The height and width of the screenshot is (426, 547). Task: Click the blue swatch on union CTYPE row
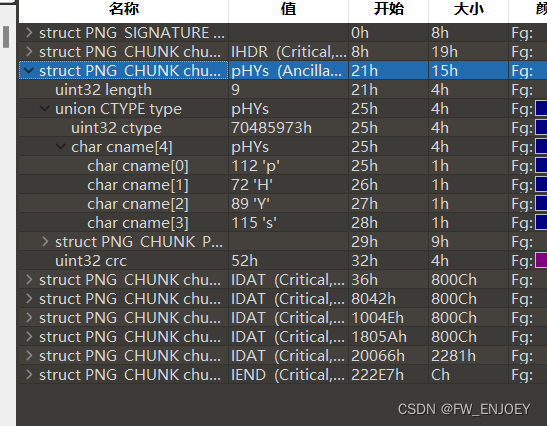coord(541,109)
